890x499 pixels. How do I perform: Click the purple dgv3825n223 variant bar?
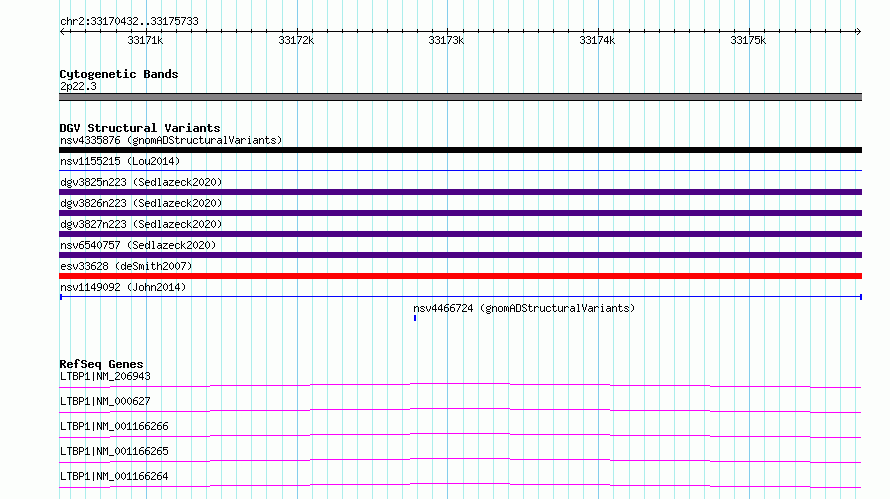tap(460, 192)
